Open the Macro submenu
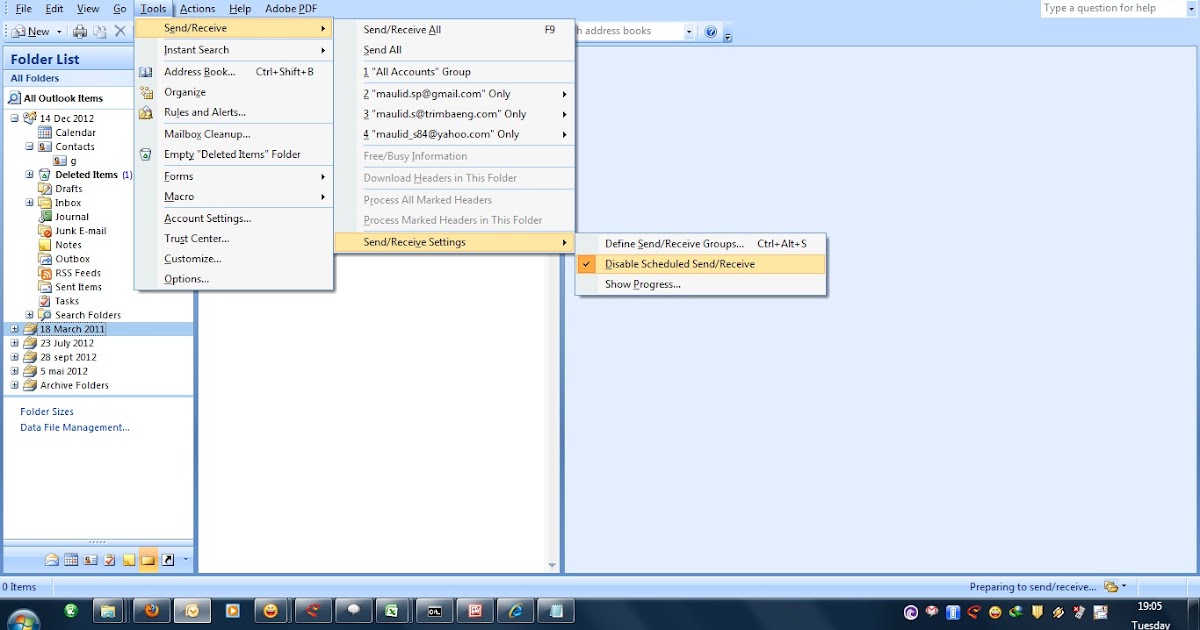 pos(234,197)
